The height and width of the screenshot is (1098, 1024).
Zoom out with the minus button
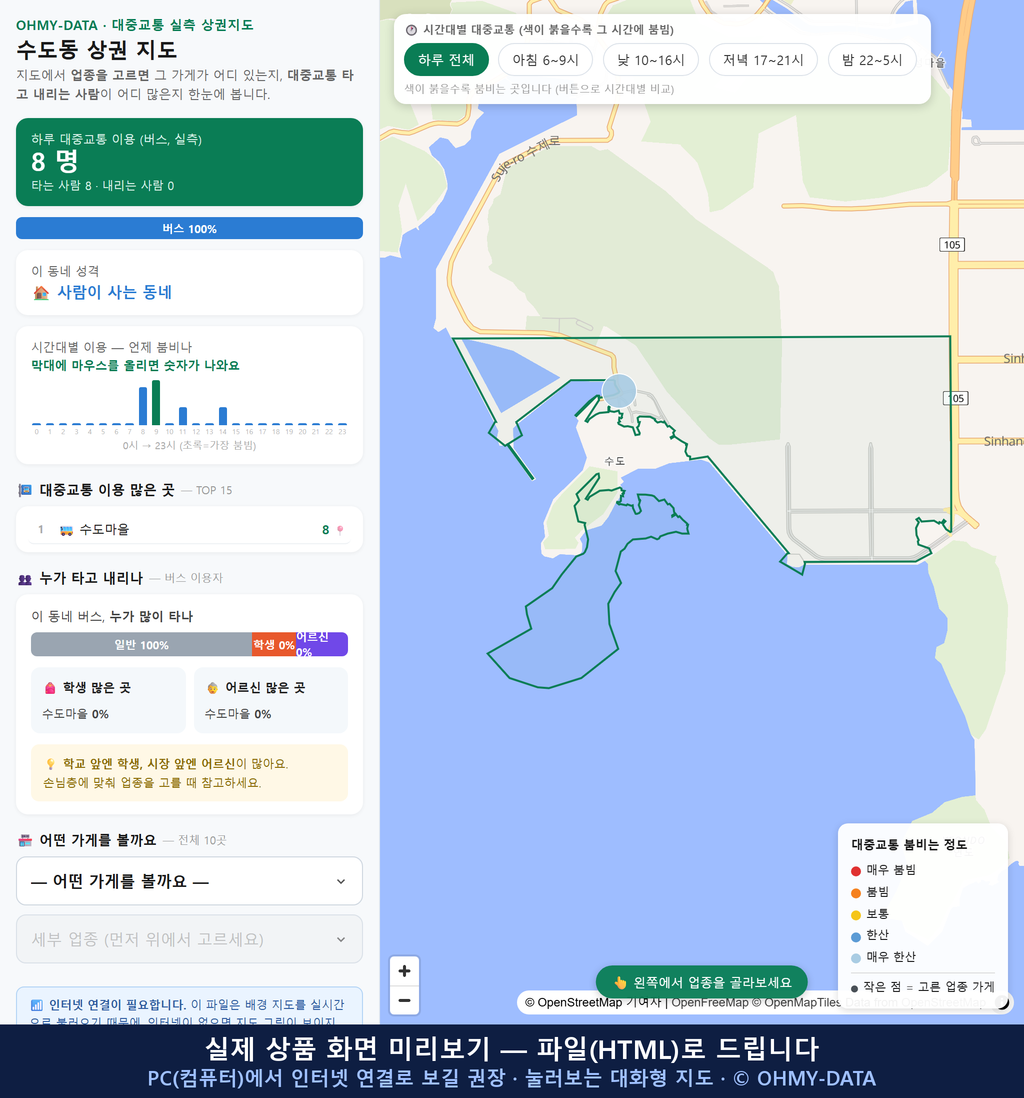tap(404, 1000)
